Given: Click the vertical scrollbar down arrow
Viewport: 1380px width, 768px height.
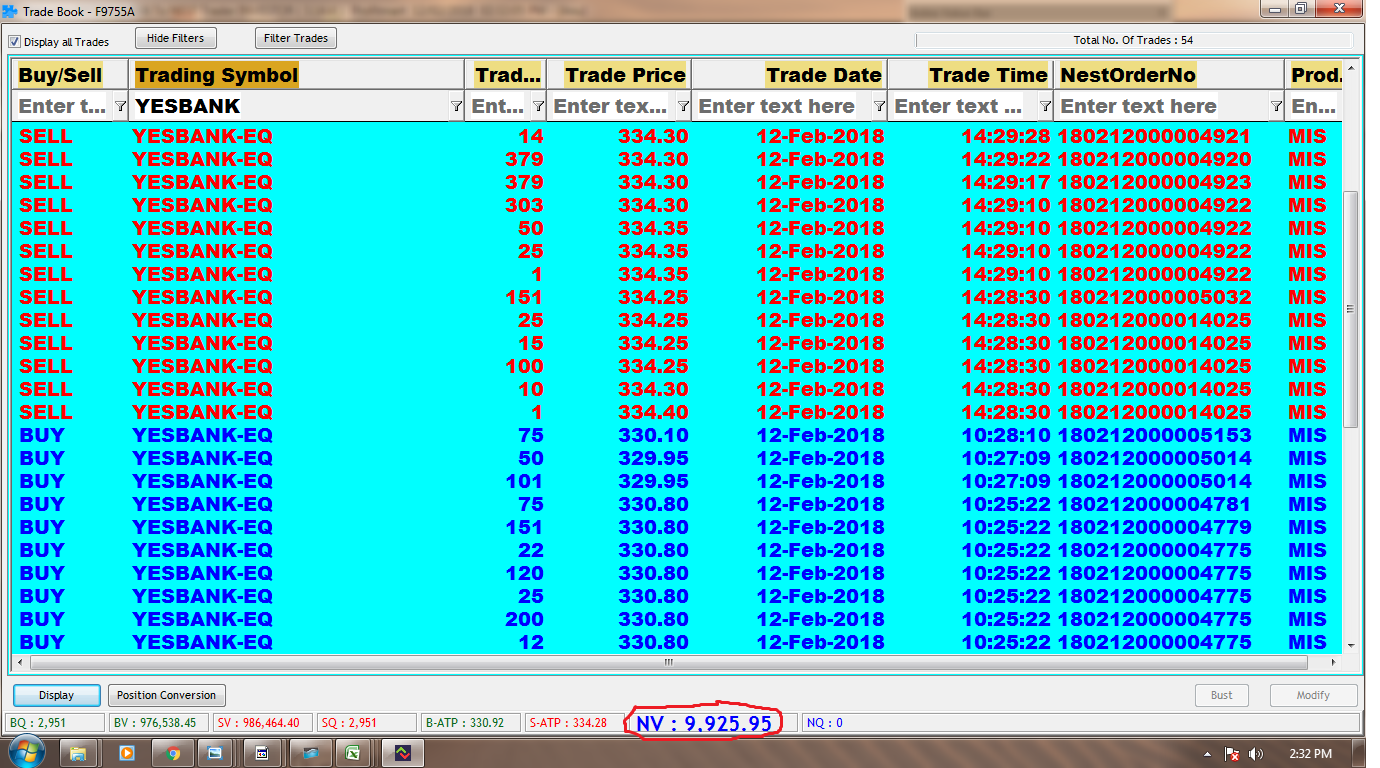Looking at the screenshot, I should 1350,645.
